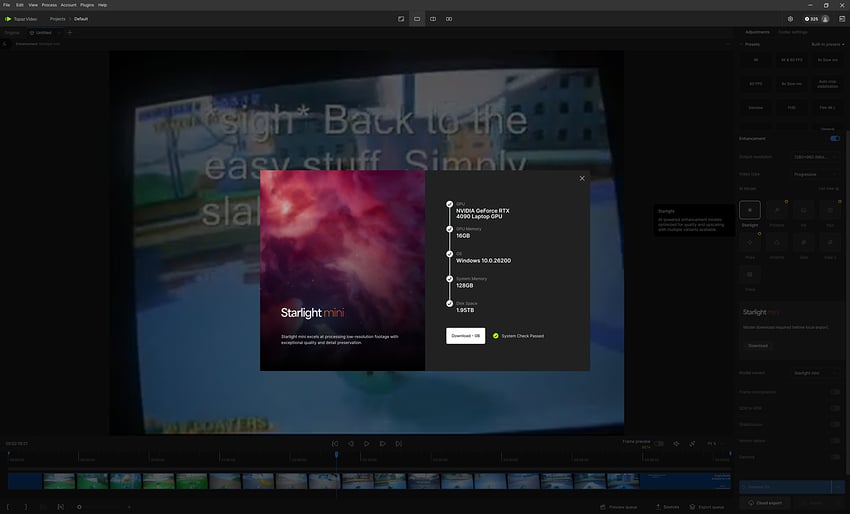Toggle the right panel icon
The height and width of the screenshot is (514, 850).
(x=842, y=19)
